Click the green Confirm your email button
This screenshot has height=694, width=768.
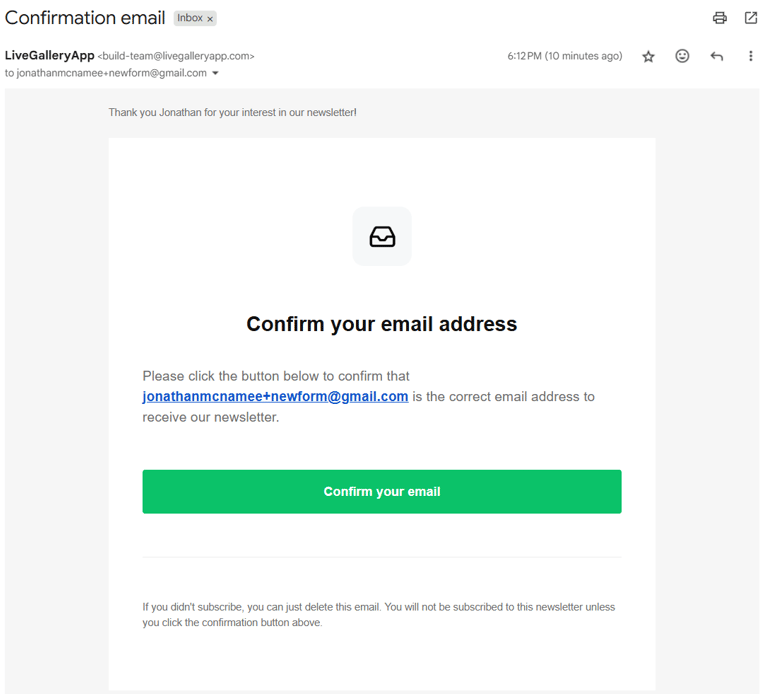[x=382, y=492]
